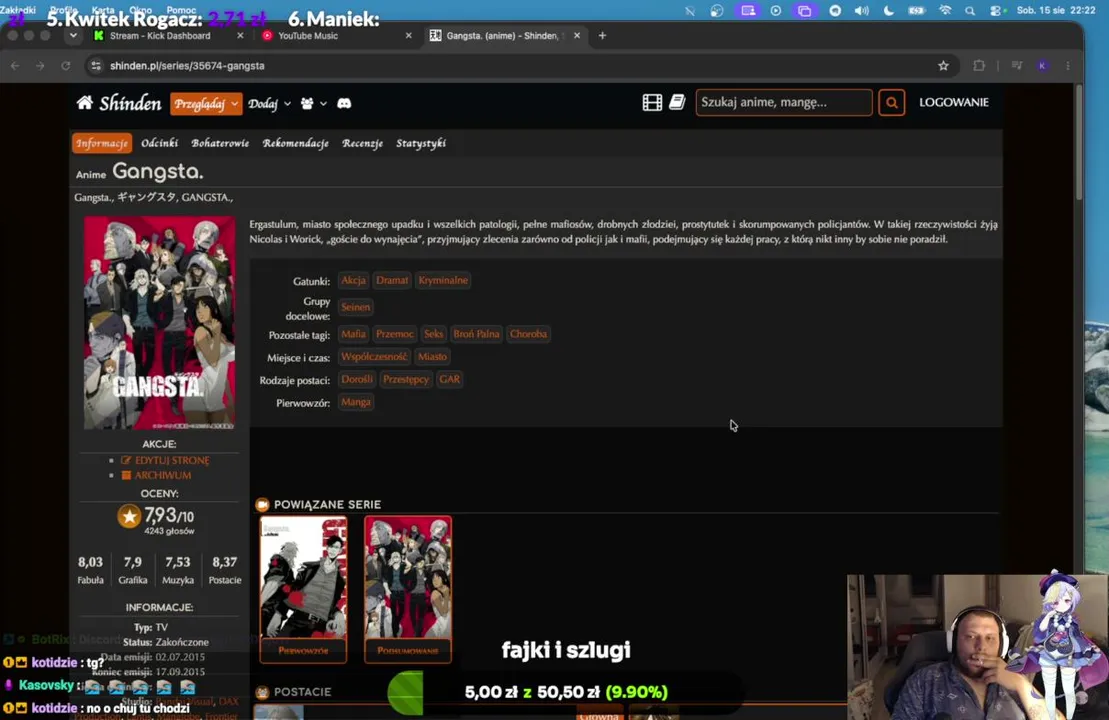Open the manga book icon

[677, 103]
